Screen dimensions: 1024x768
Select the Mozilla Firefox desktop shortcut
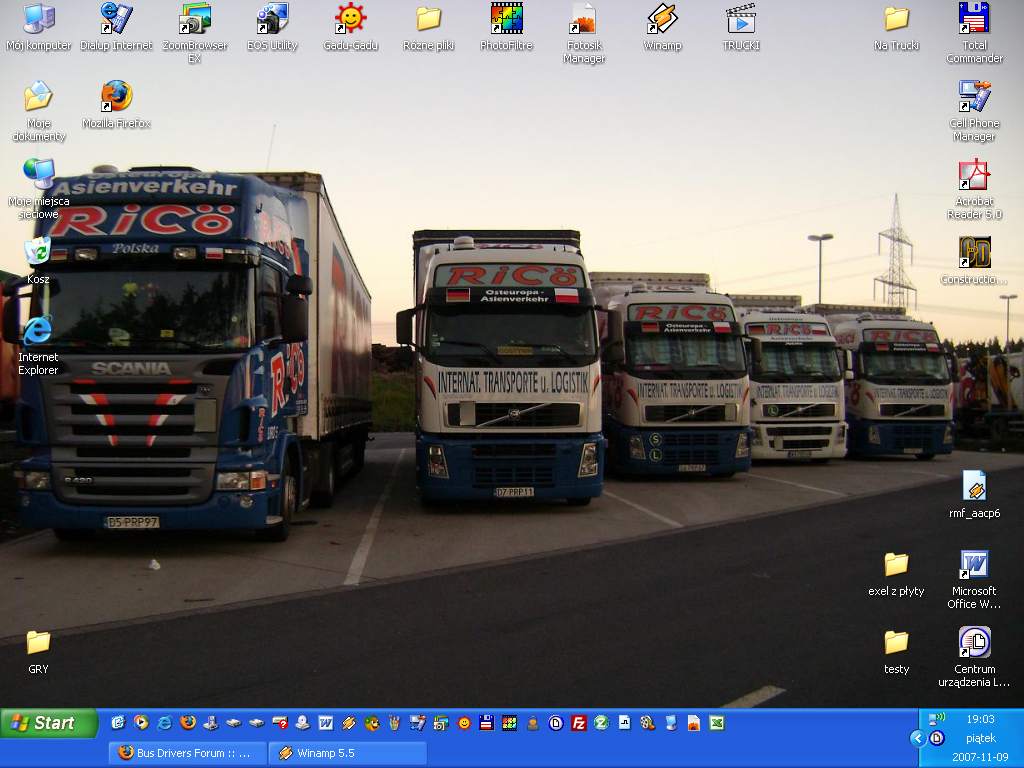[116, 104]
